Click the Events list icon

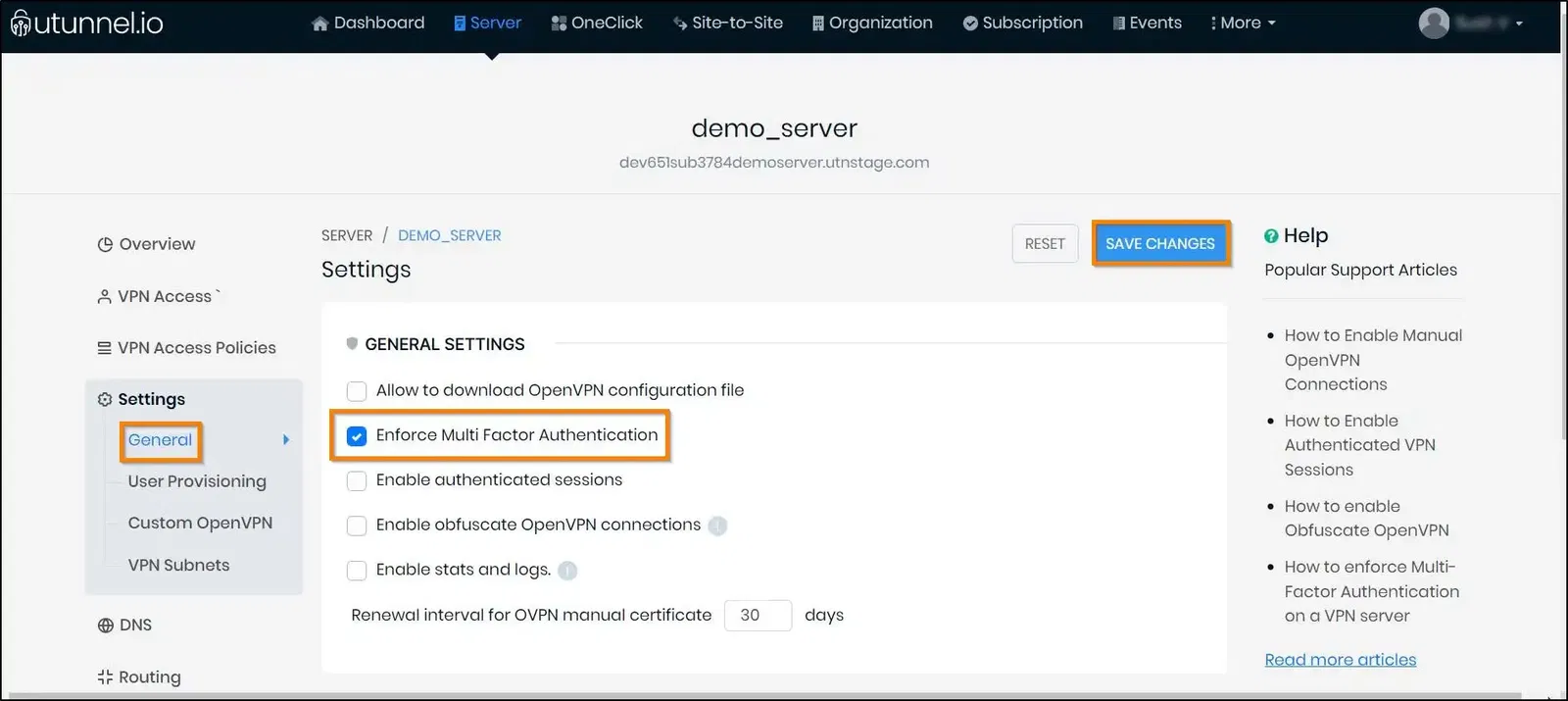(1119, 24)
